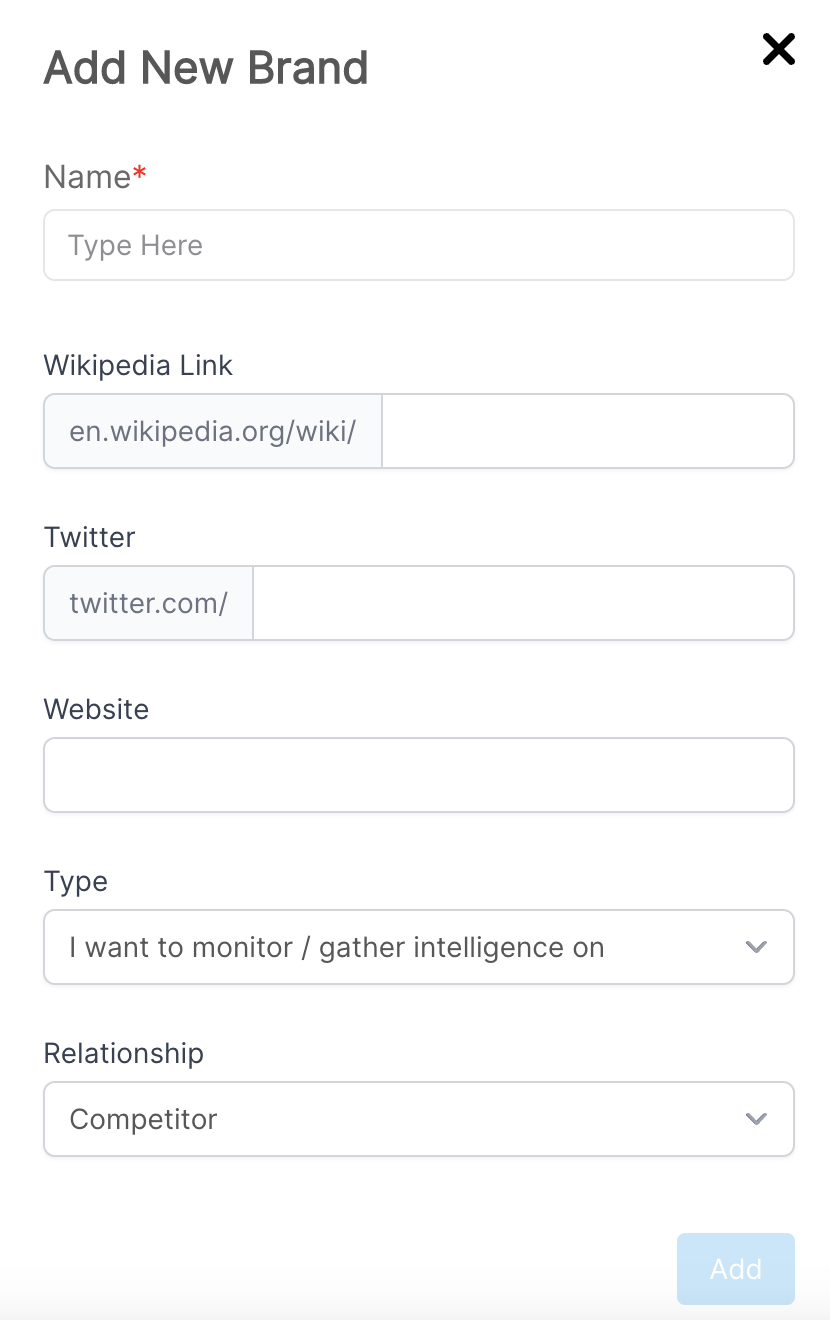Click the Twitter label
The width and height of the screenshot is (830, 1320).
click(x=89, y=537)
